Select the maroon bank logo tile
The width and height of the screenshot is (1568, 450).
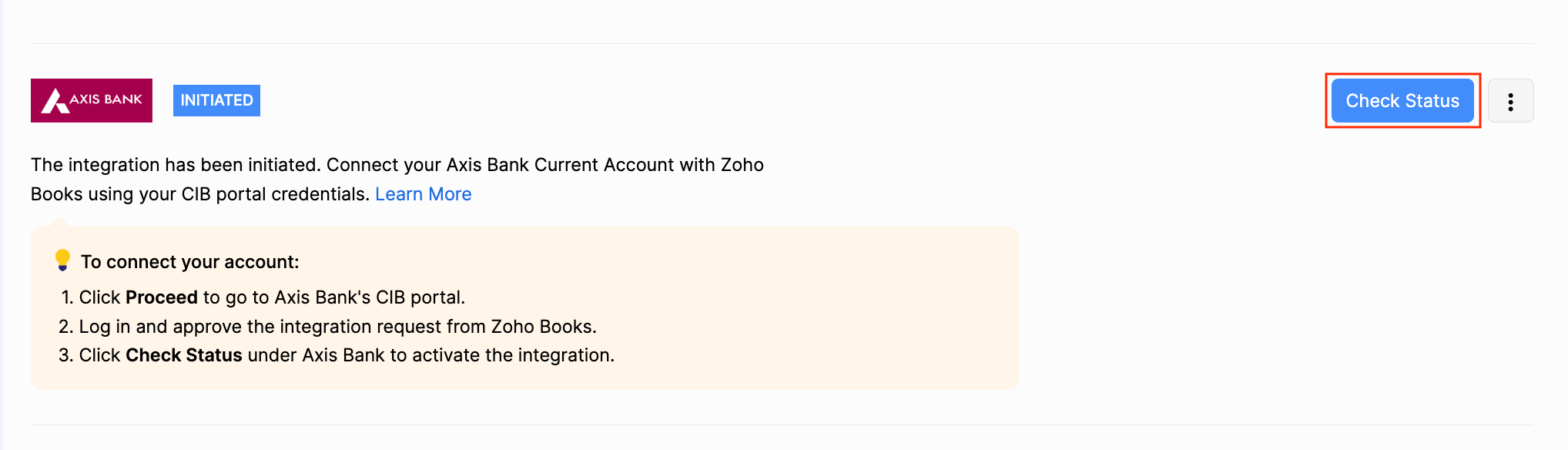pyautogui.click(x=91, y=100)
